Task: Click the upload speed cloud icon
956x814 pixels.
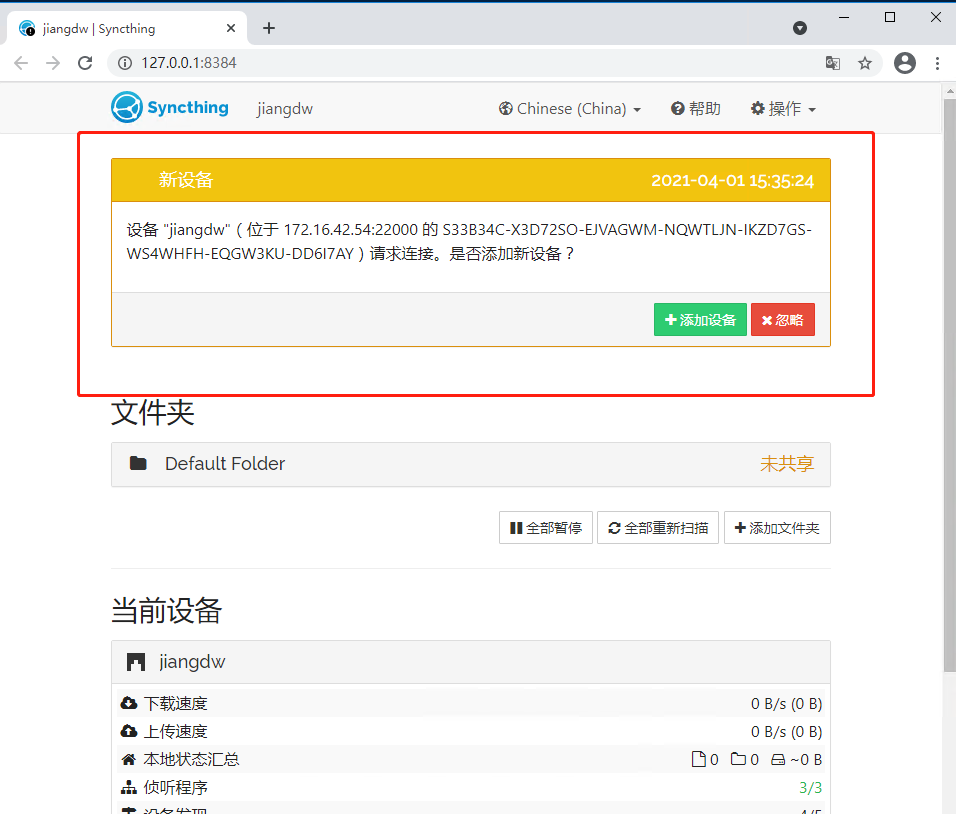Action: 129,731
